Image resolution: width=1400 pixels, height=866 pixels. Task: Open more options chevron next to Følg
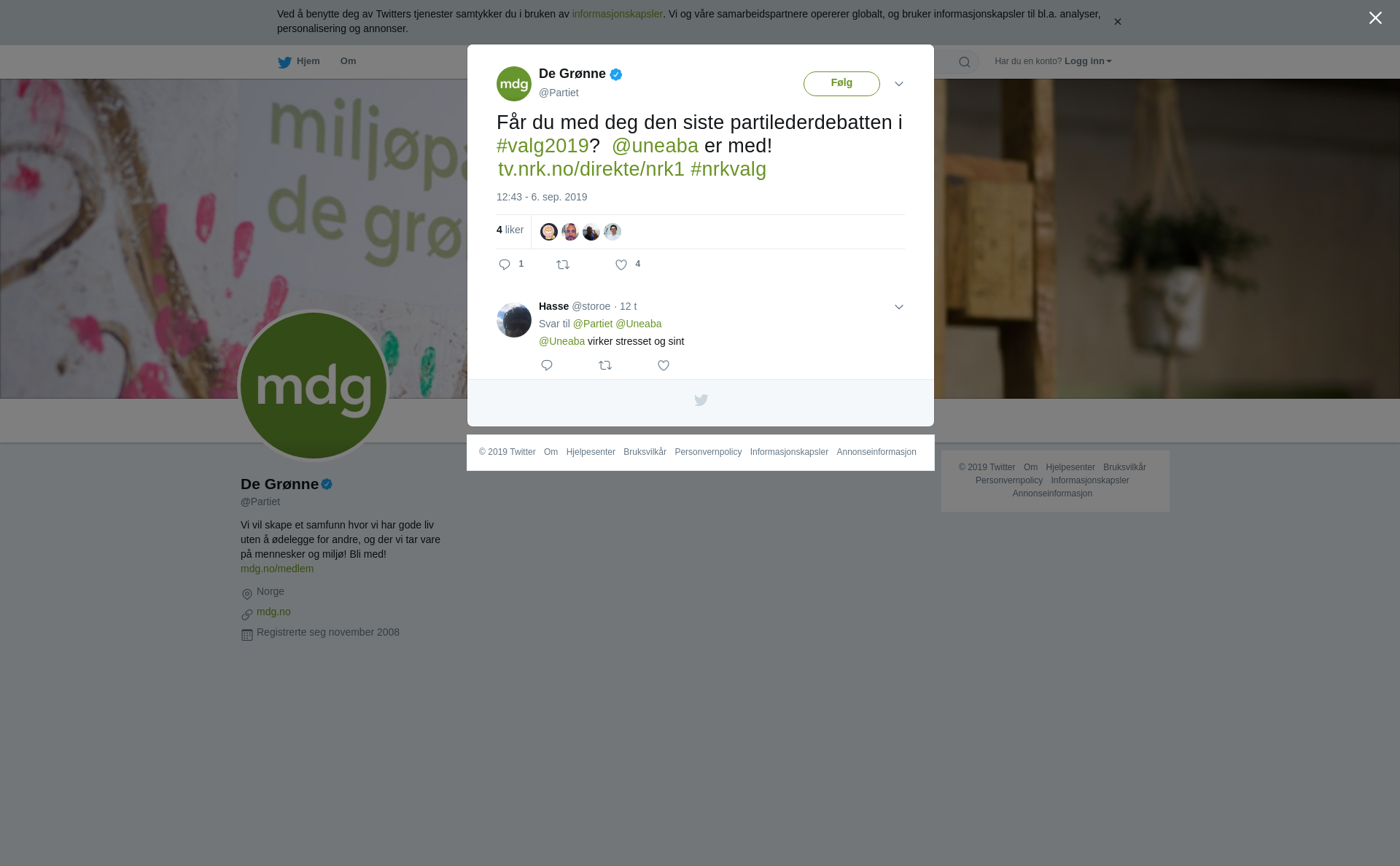[x=899, y=84]
